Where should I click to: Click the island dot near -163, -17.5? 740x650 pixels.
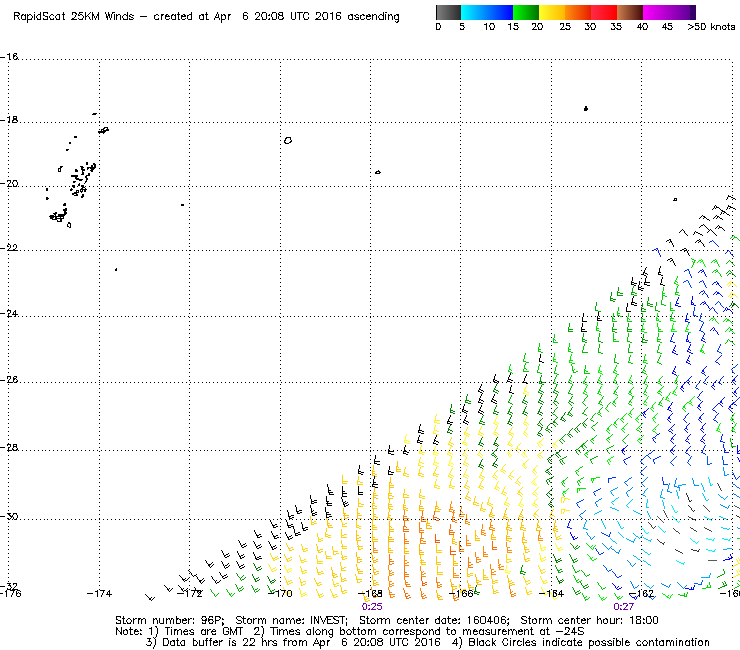[586, 109]
